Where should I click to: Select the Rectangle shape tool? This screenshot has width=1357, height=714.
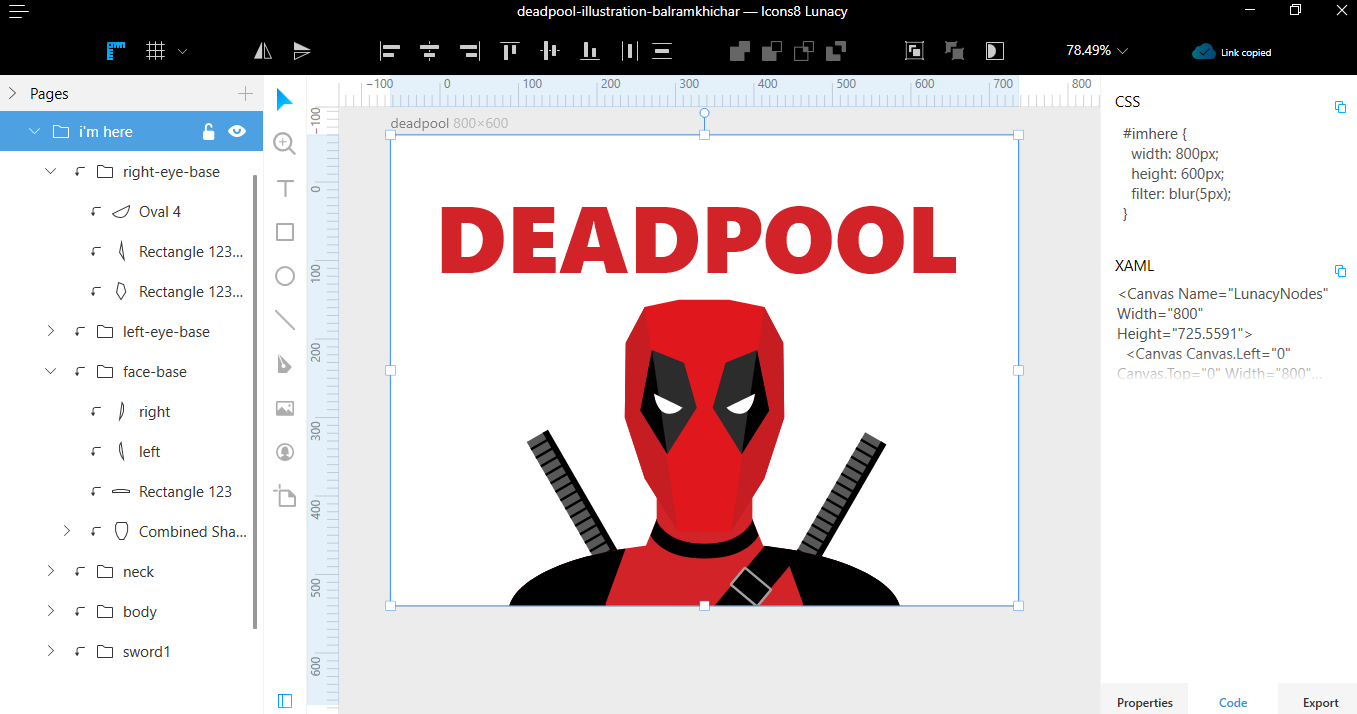[x=285, y=232]
